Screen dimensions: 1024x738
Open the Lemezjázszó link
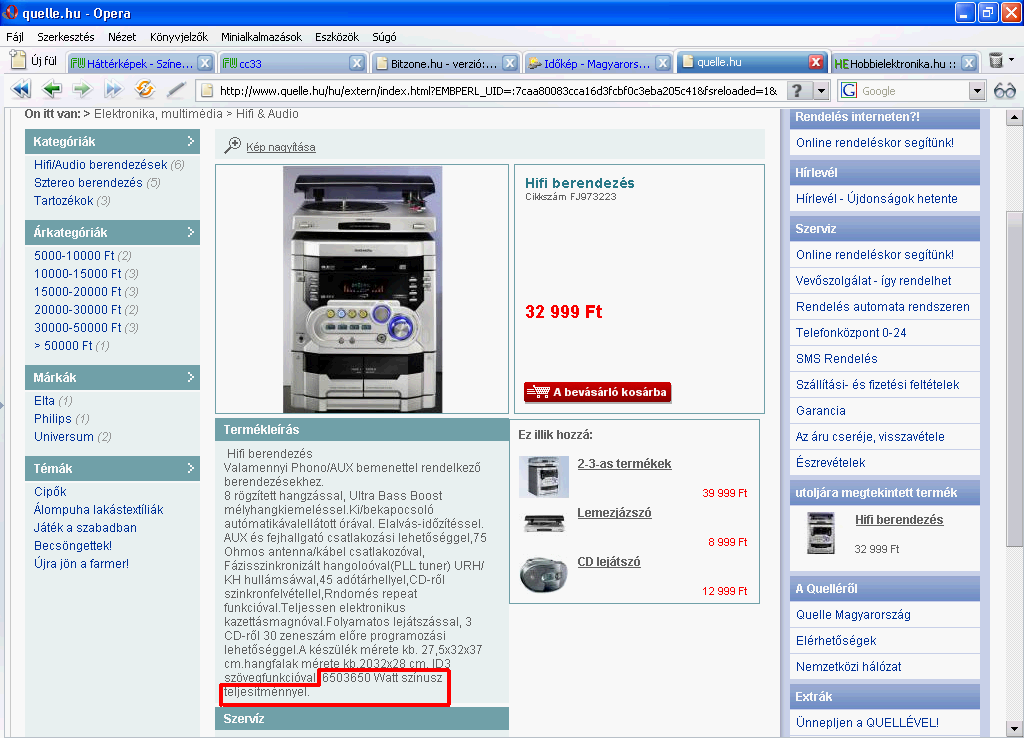point(614,513)
